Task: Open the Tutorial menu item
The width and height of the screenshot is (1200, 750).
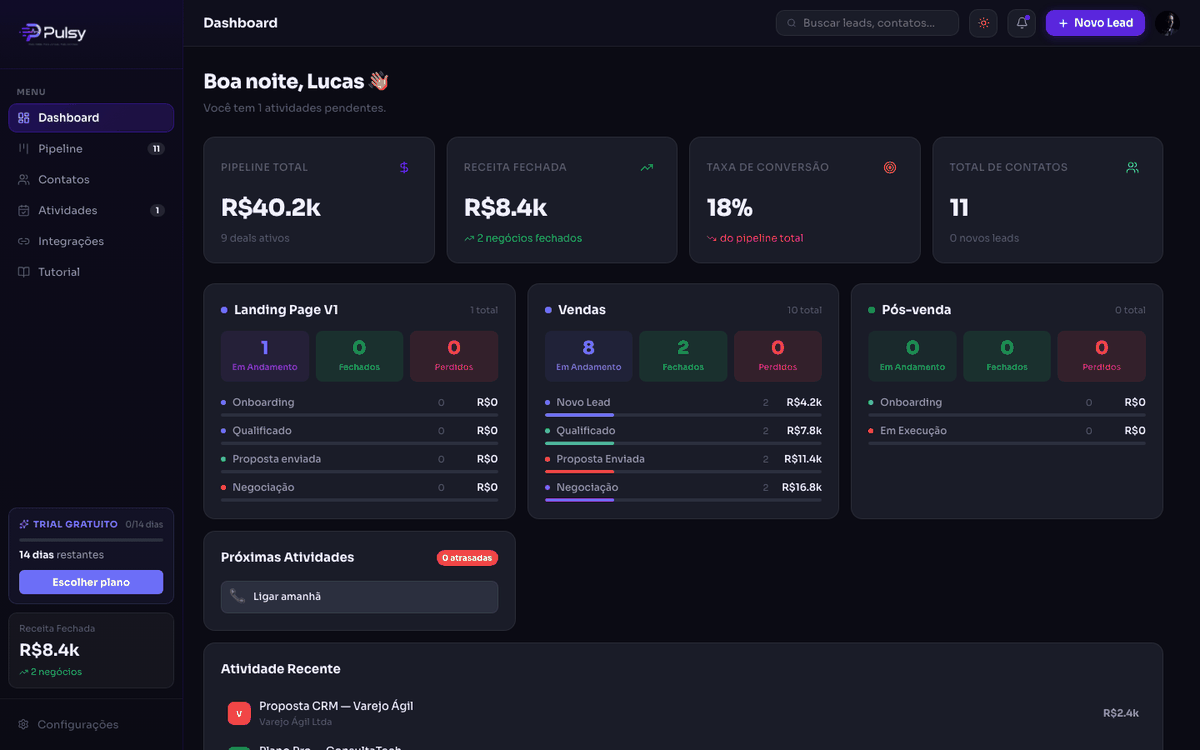Action: [x=91, y=272]
